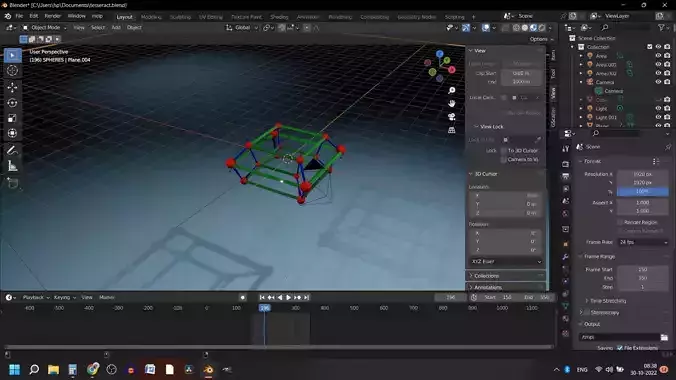Select the Move tool

pyautogui.click(x=12, y=88)
